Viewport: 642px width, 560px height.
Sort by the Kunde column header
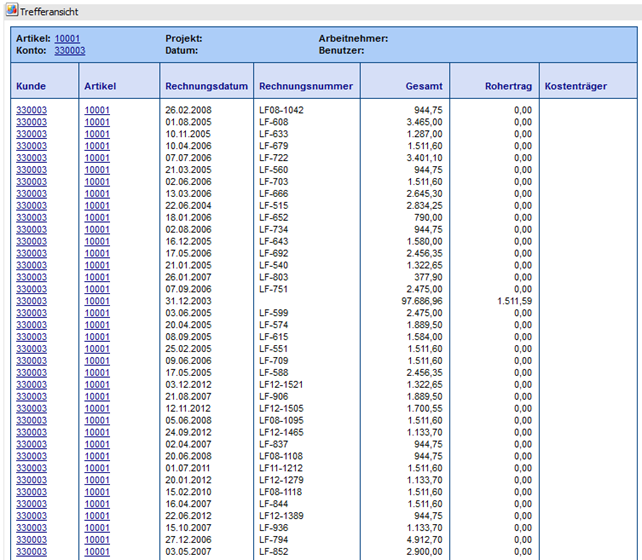click(31, 87)
